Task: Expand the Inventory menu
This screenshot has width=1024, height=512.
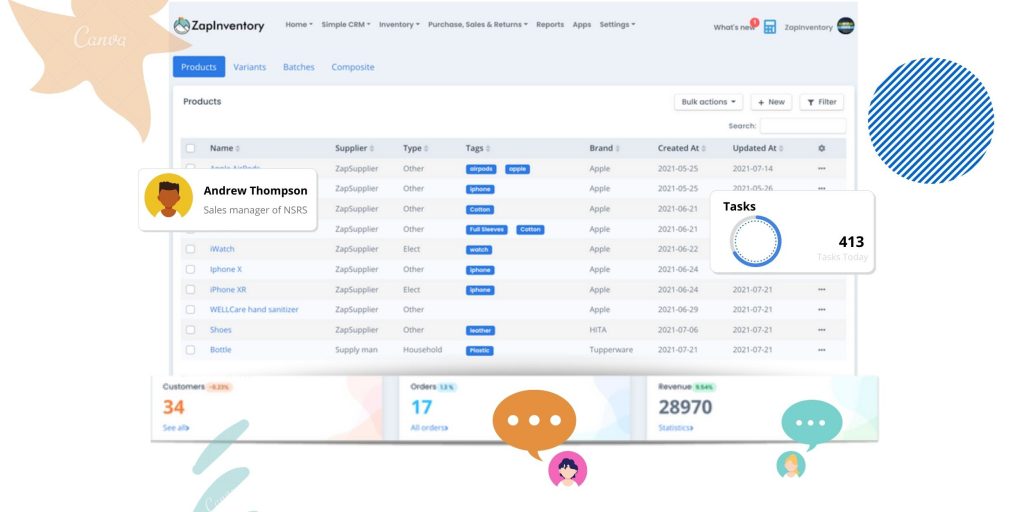Action: point(399,25)
